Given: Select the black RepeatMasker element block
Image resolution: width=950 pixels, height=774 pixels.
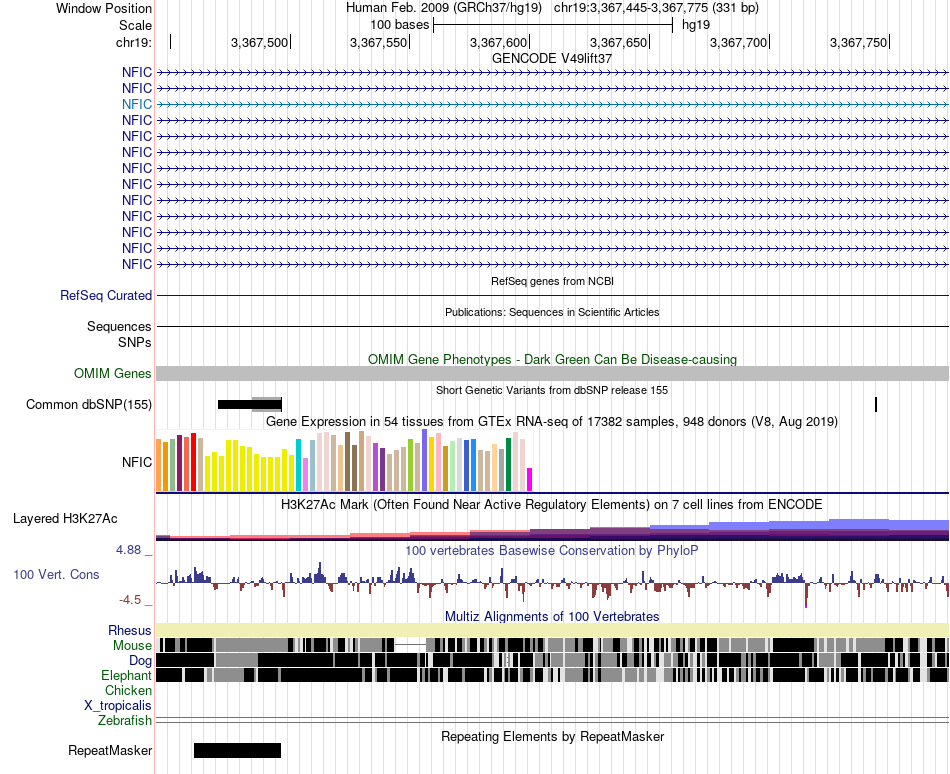Looking at the screenshot, I should [x=238, y=750].
